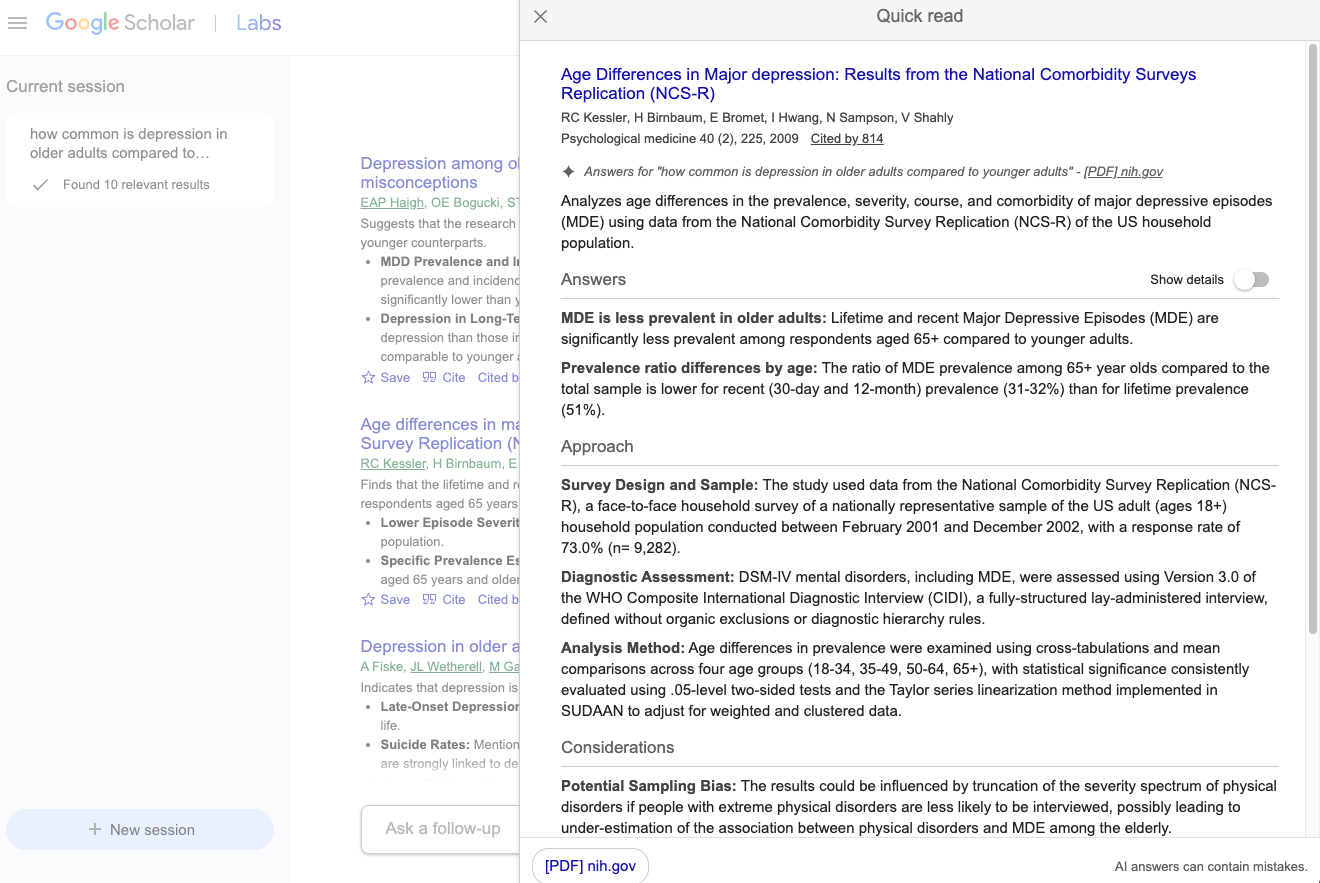The height and width of the screenshot is (883, 1320).
Task: Select the depression in older adults session
Action: (x=140, y=160)
